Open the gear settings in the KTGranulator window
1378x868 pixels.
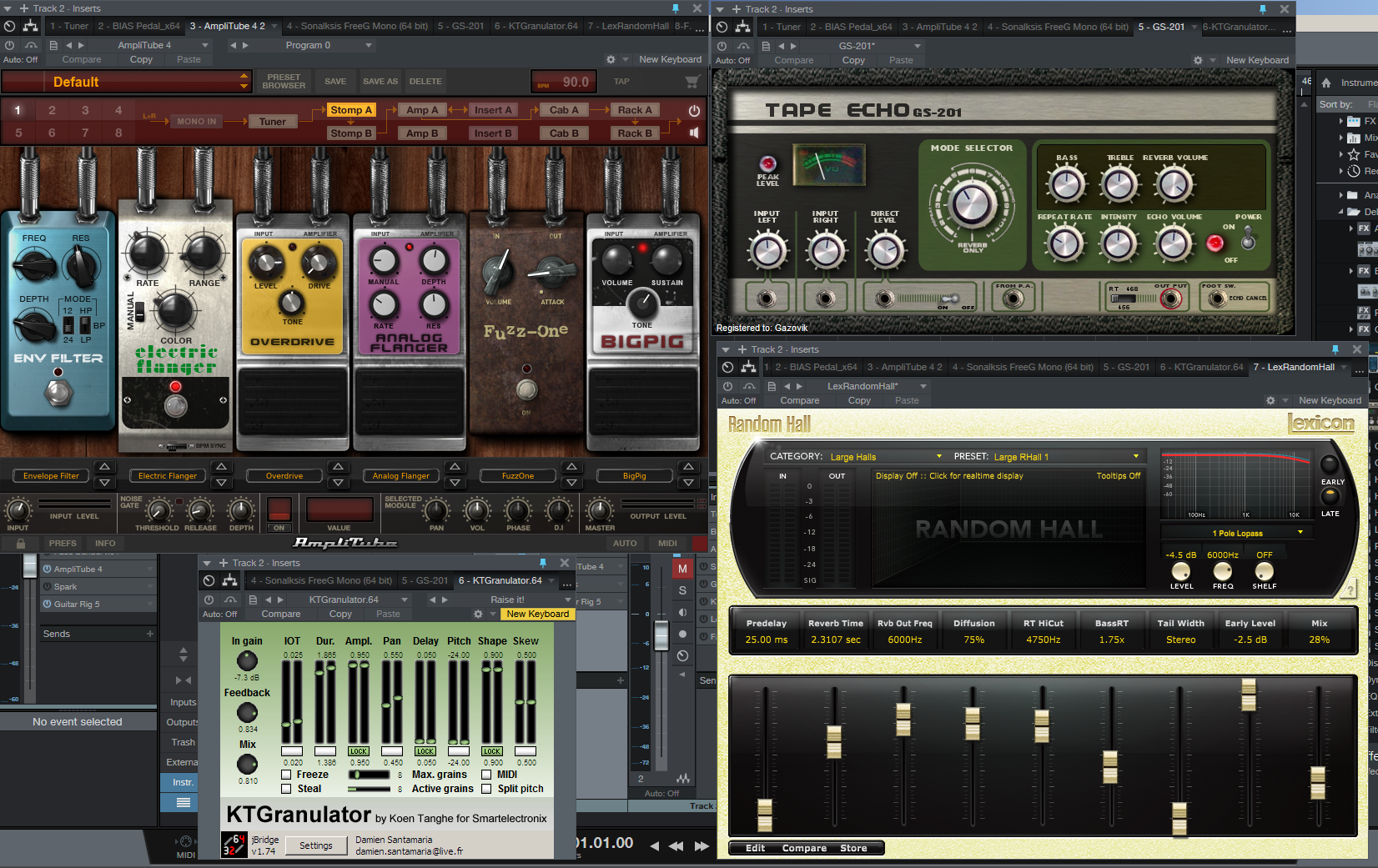point(478,614)
